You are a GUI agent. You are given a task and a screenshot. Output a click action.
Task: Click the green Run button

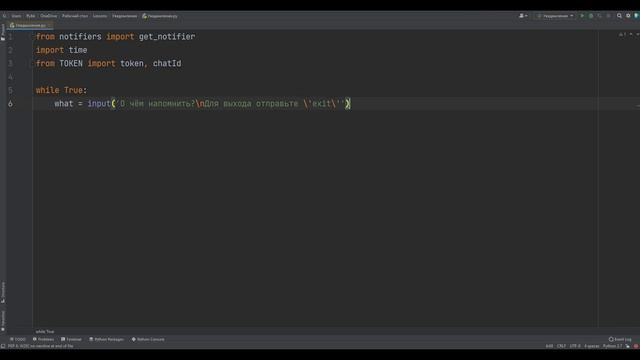(582, 16)
